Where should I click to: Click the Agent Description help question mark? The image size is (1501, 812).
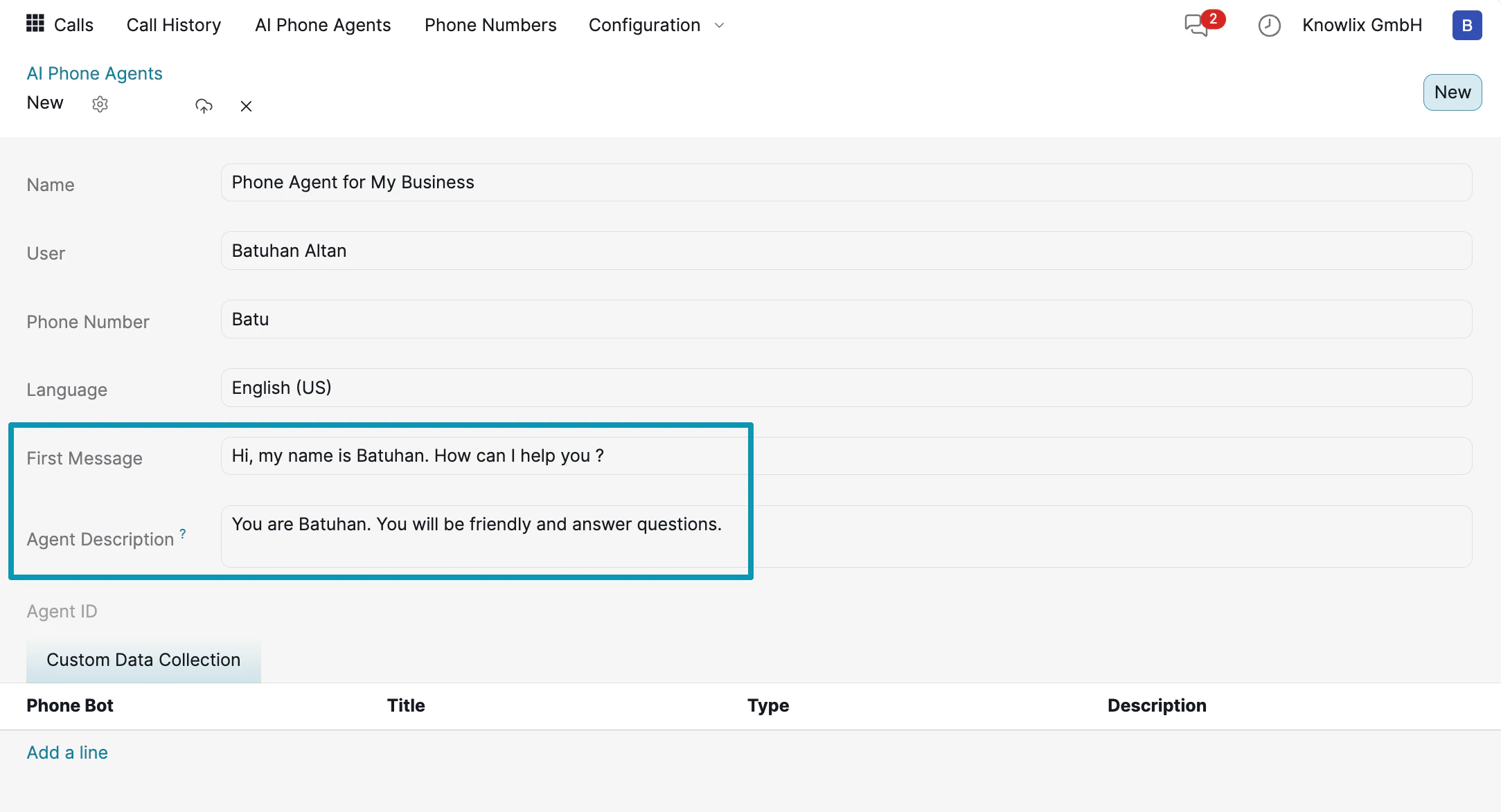coord(183,534)
